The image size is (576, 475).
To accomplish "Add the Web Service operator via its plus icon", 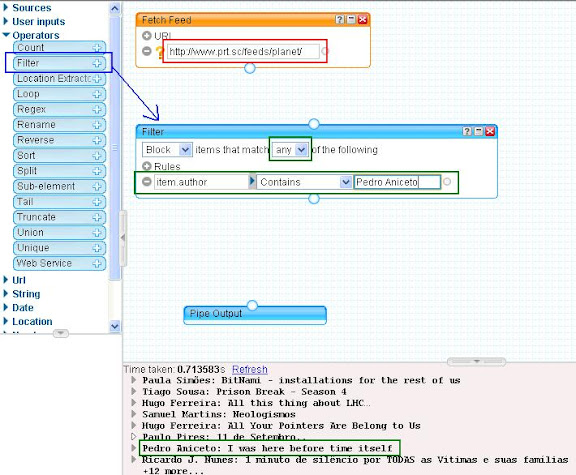I will pyautogui.click(x=97, y=264).
